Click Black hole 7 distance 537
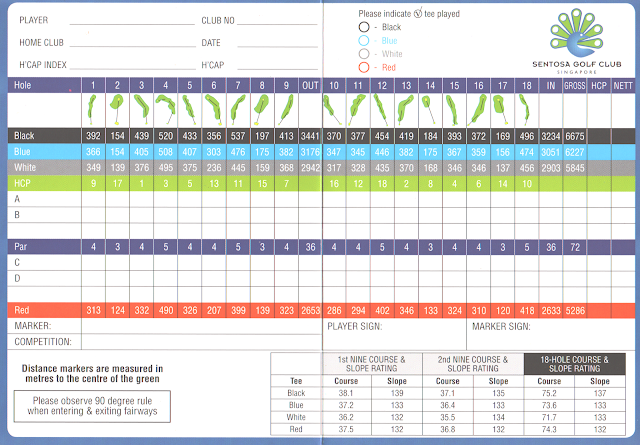 tap(238, 136)
